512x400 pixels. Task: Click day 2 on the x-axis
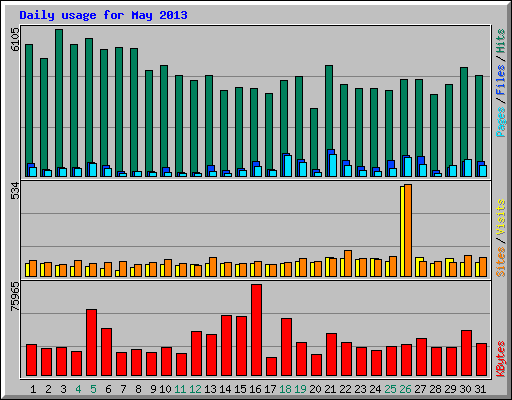tap(48, 389)
